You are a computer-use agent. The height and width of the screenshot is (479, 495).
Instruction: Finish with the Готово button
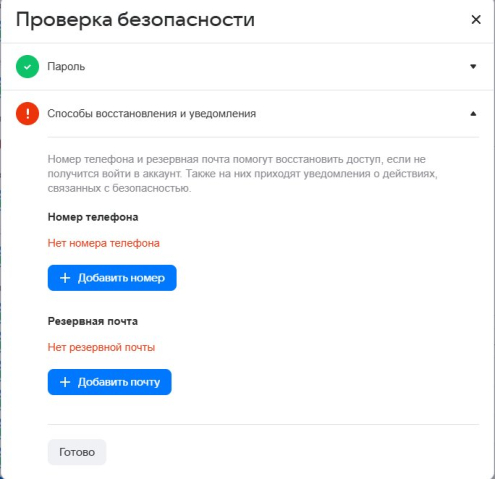(x=77, y=452)
